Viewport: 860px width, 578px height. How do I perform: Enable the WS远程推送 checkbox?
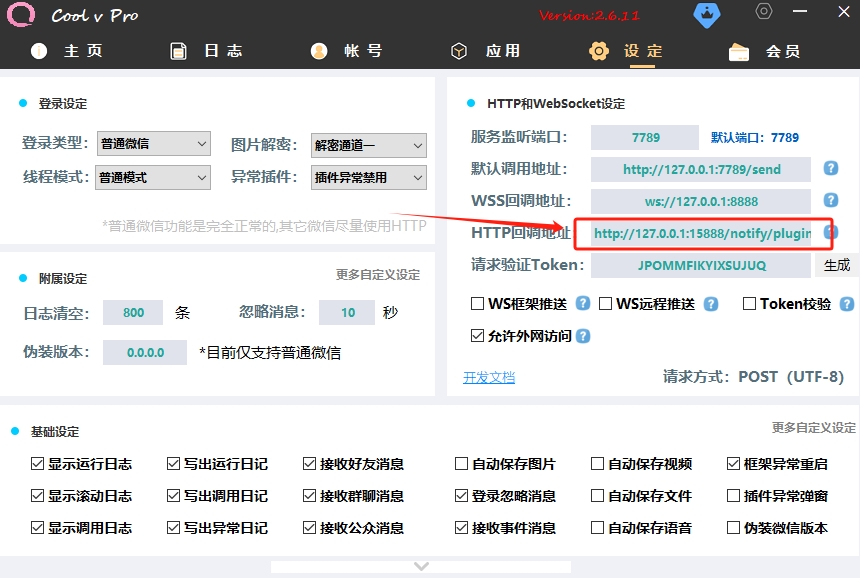pyautogui.click(x=606, y=304)
